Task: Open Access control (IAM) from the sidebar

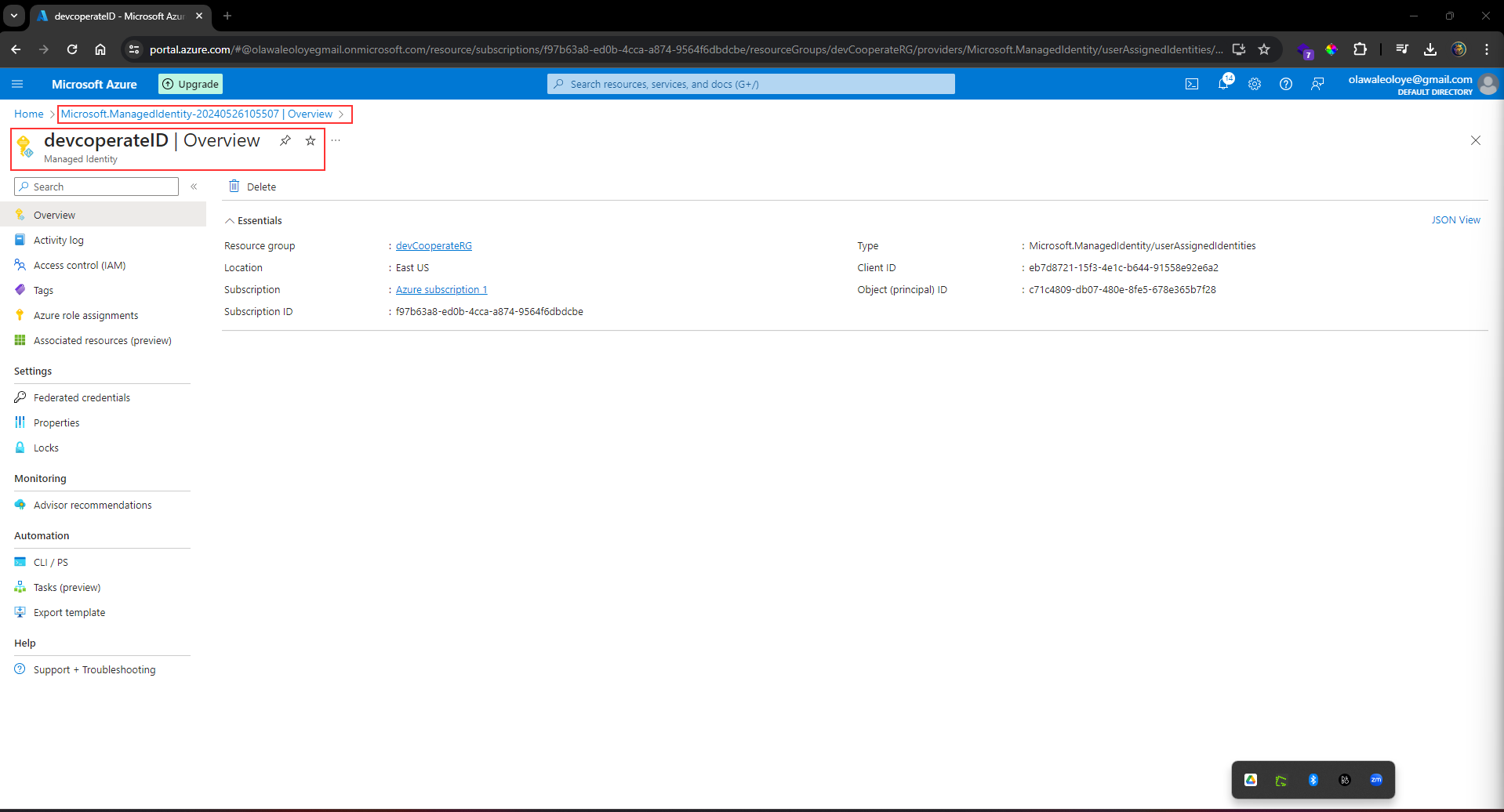Action: tap(80, 265)
